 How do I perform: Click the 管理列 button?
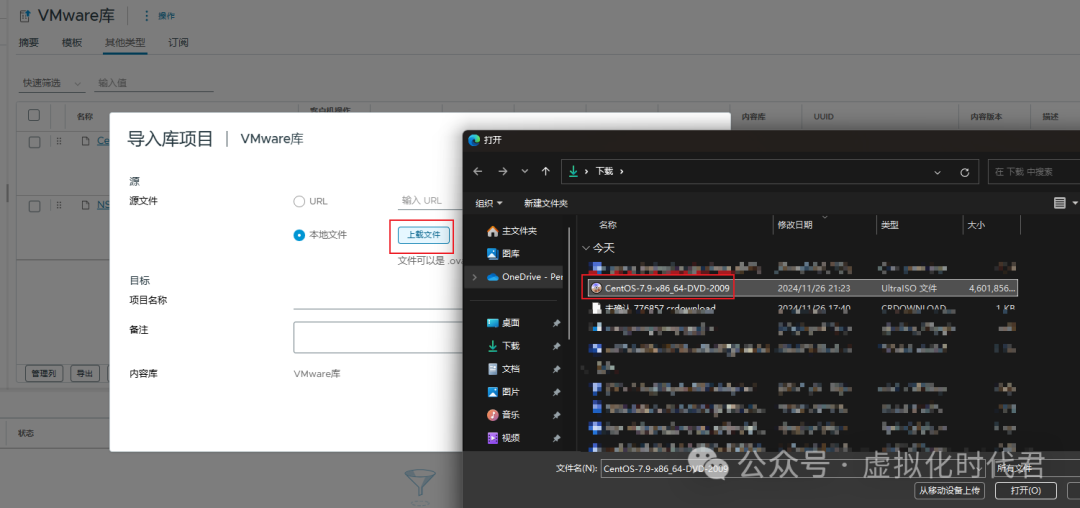[x=44, y=374]
